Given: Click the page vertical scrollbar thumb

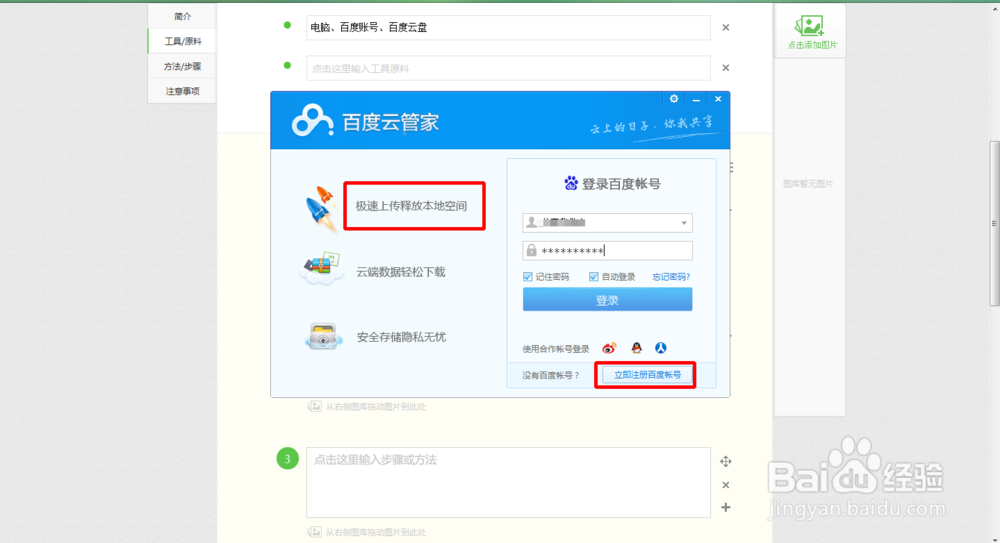Looking at the screenshot, I should click(x=994, y=223).
